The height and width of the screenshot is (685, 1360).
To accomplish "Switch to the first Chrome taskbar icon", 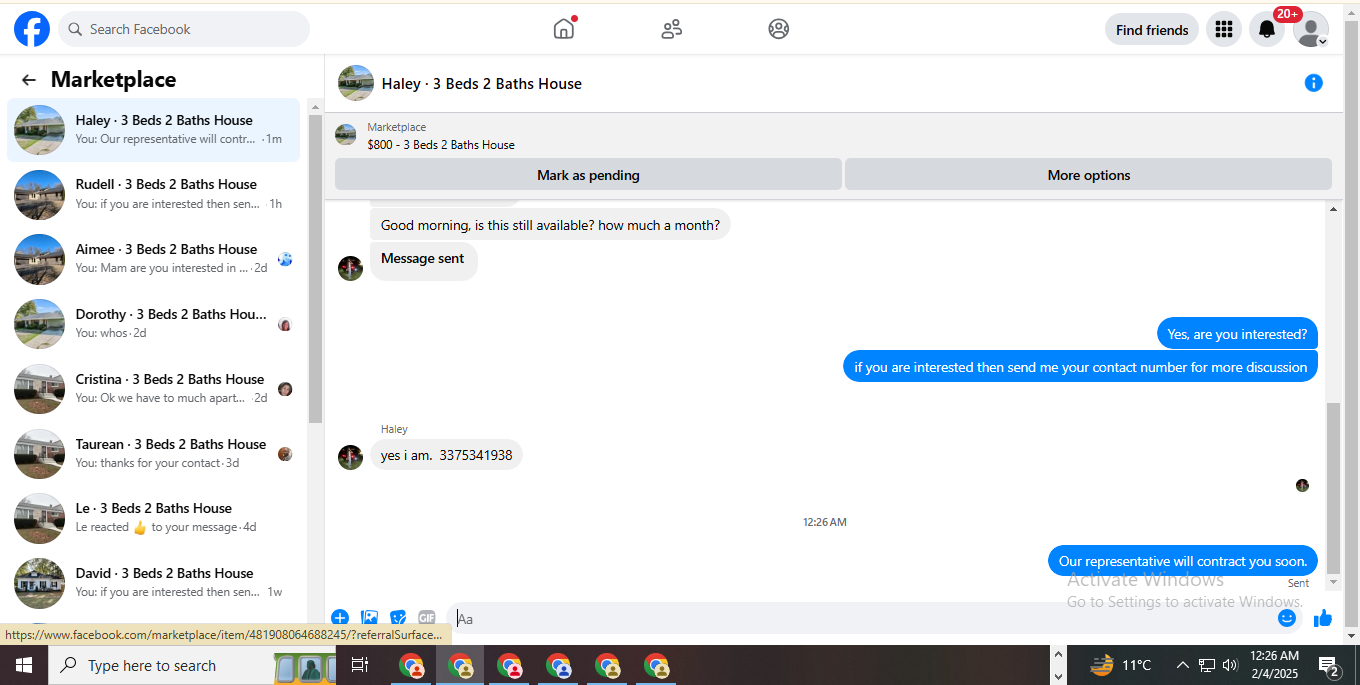I will pyautogui.click(x=411, y=665).
